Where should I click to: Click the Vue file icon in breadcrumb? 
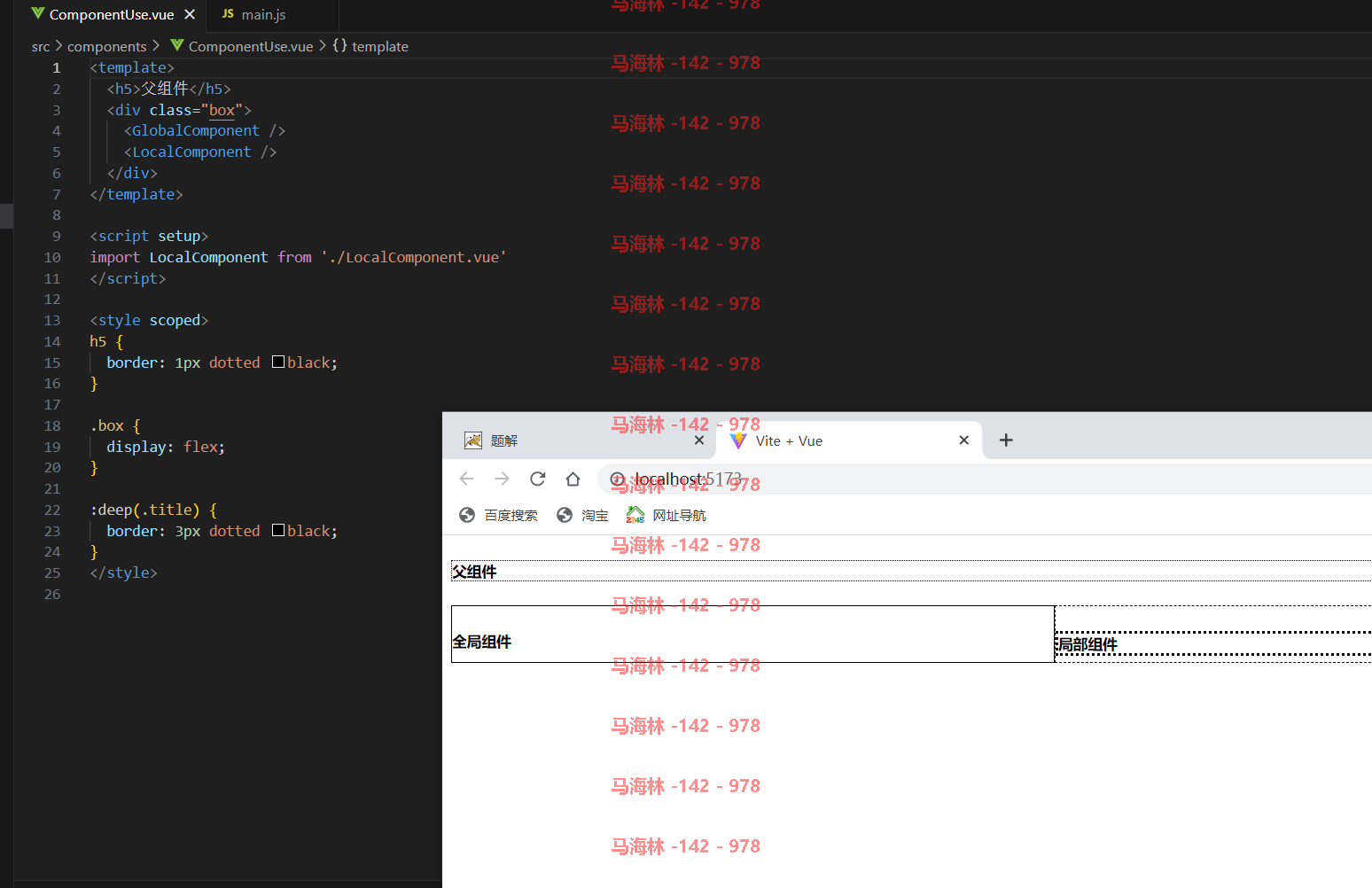coord(177,45)
